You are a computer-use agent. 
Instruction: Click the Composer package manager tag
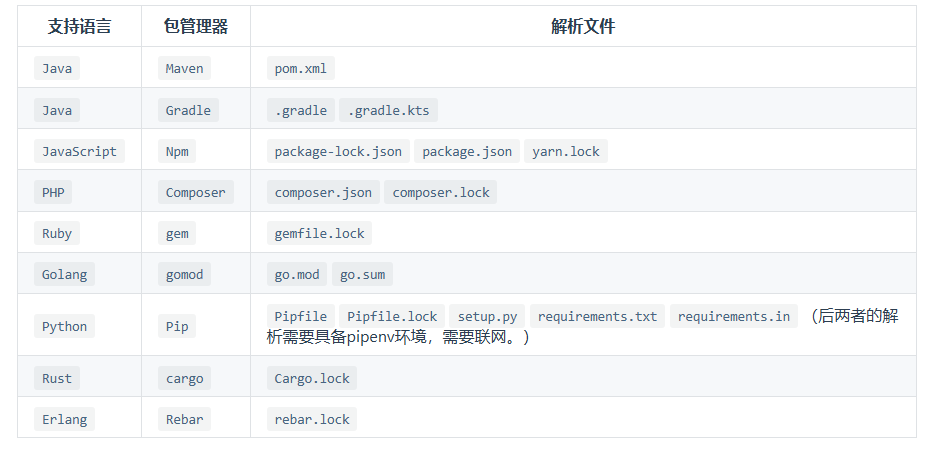click(x=195, y=193)
